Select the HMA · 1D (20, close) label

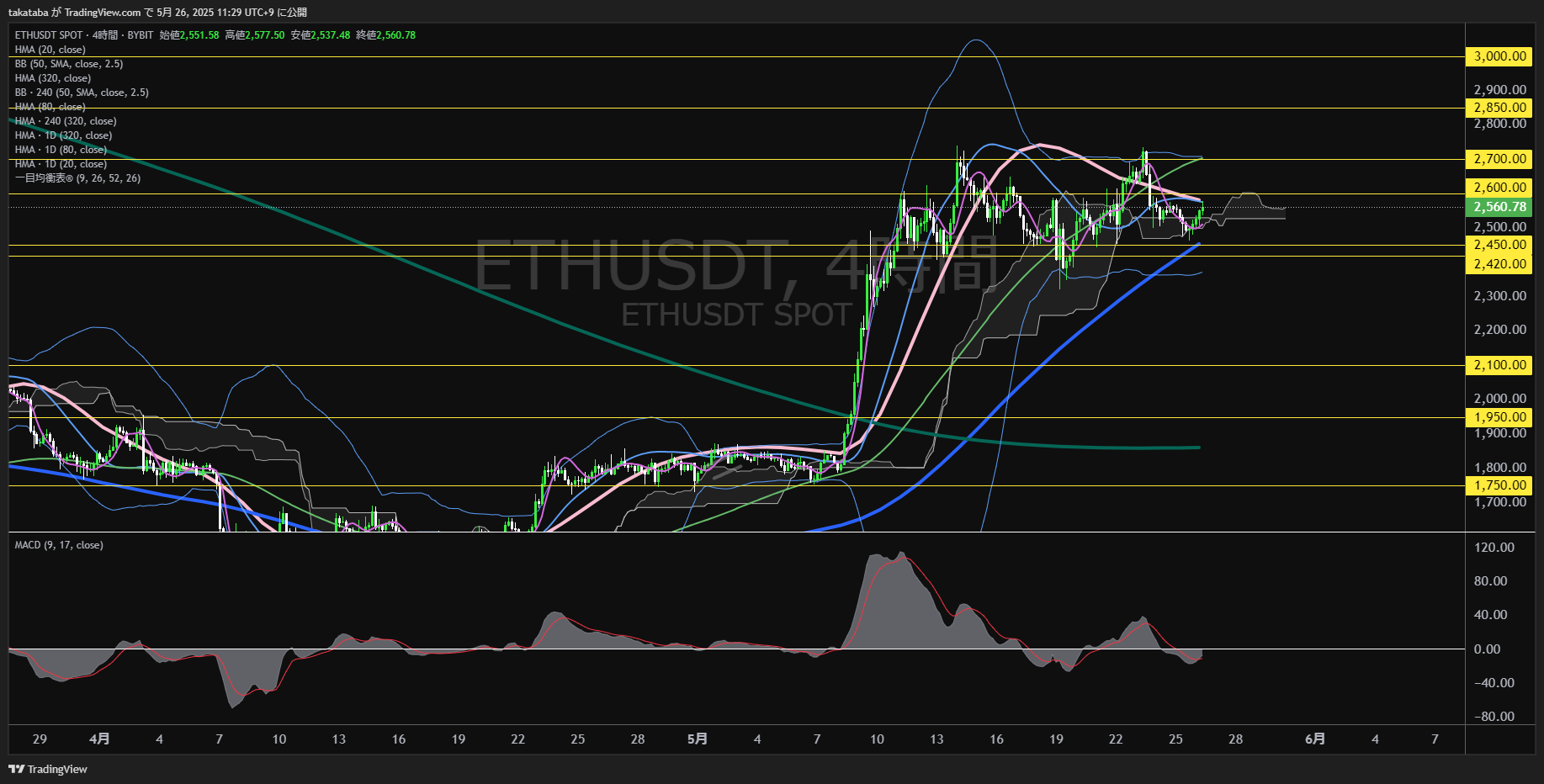pyautogui.click(x=61, y=164)
